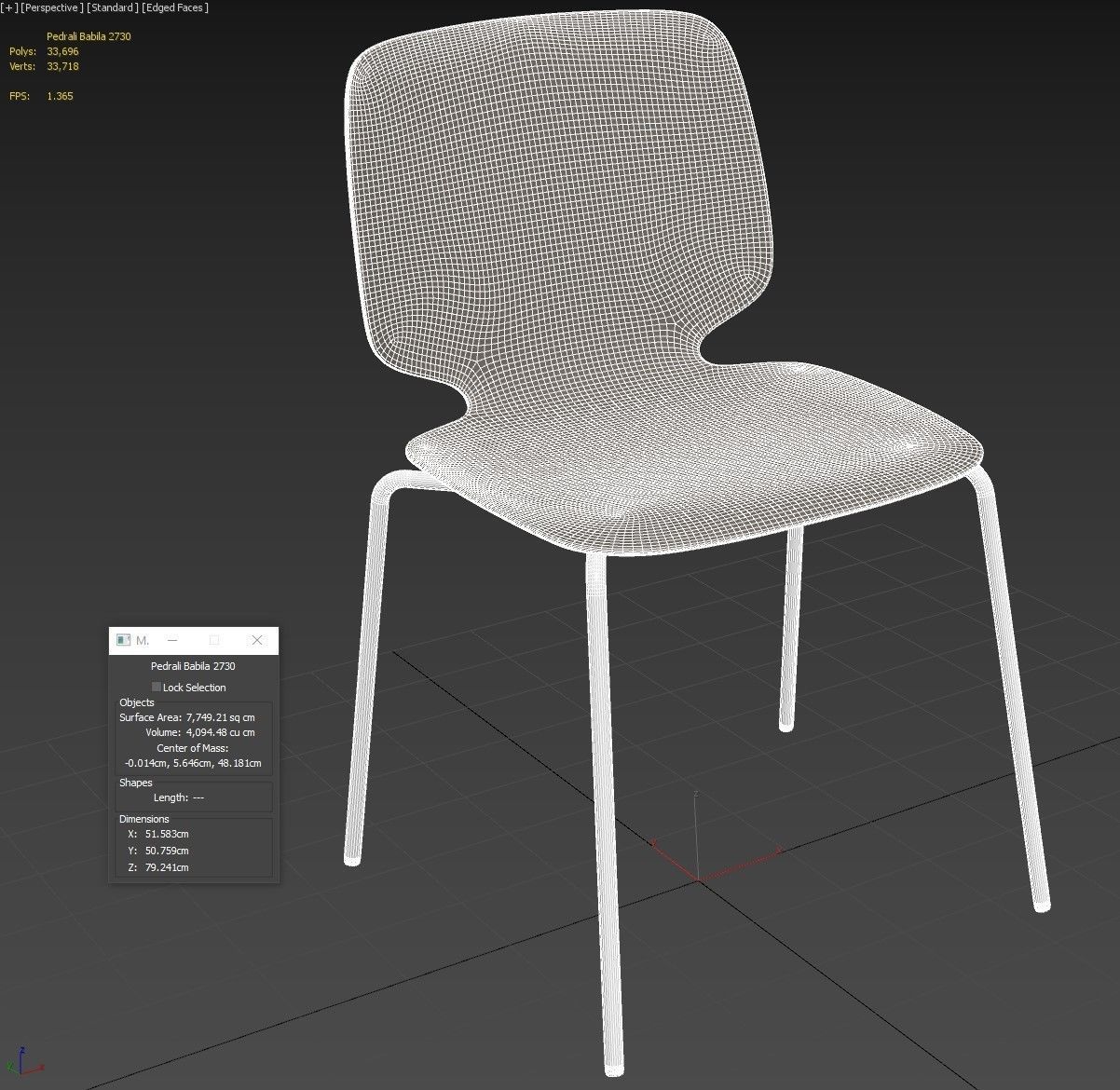1120x1090 pixels.
Task: Open the [Perspective] viewport label menu
Action: tap(52, 7)
